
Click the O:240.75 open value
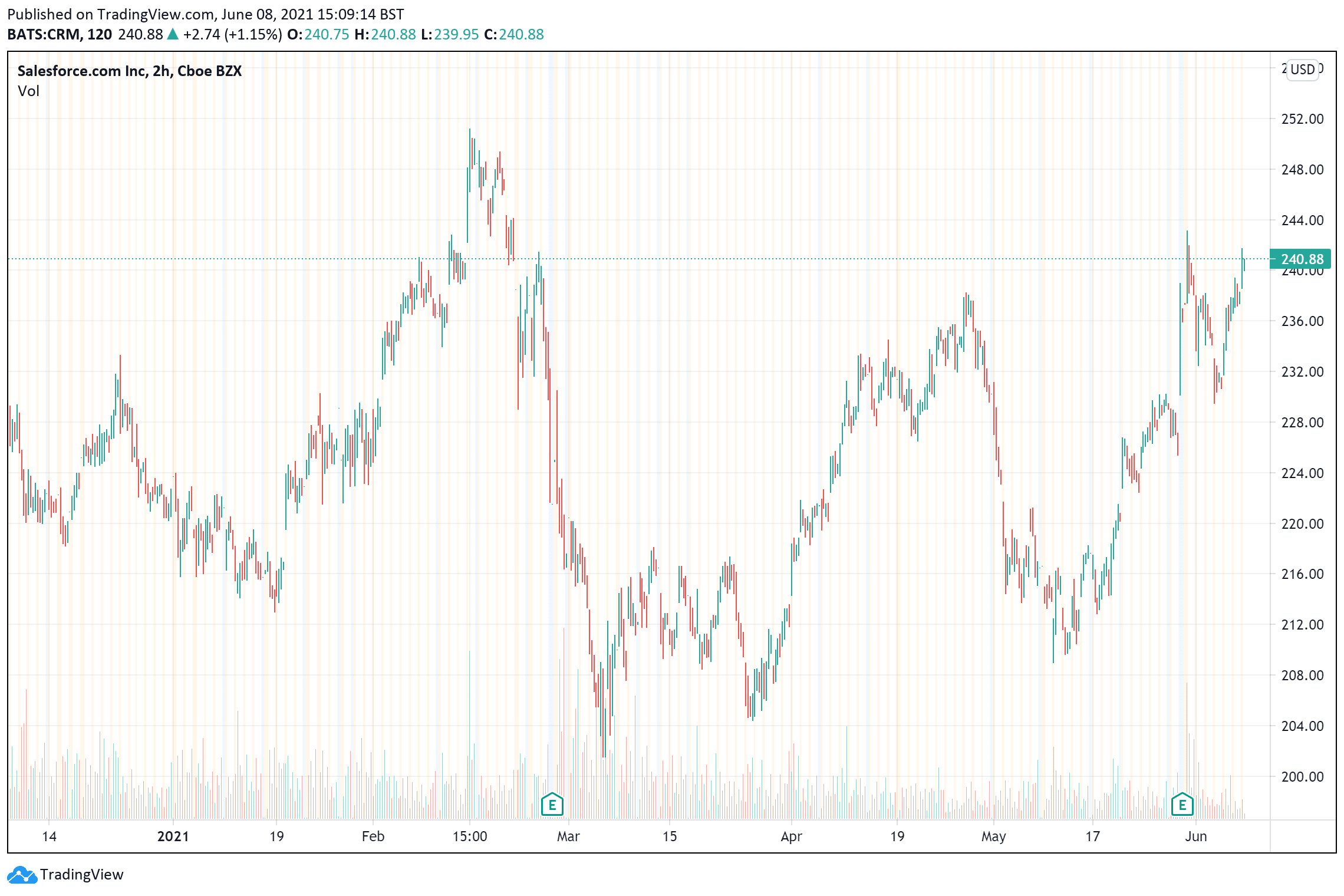318,35
